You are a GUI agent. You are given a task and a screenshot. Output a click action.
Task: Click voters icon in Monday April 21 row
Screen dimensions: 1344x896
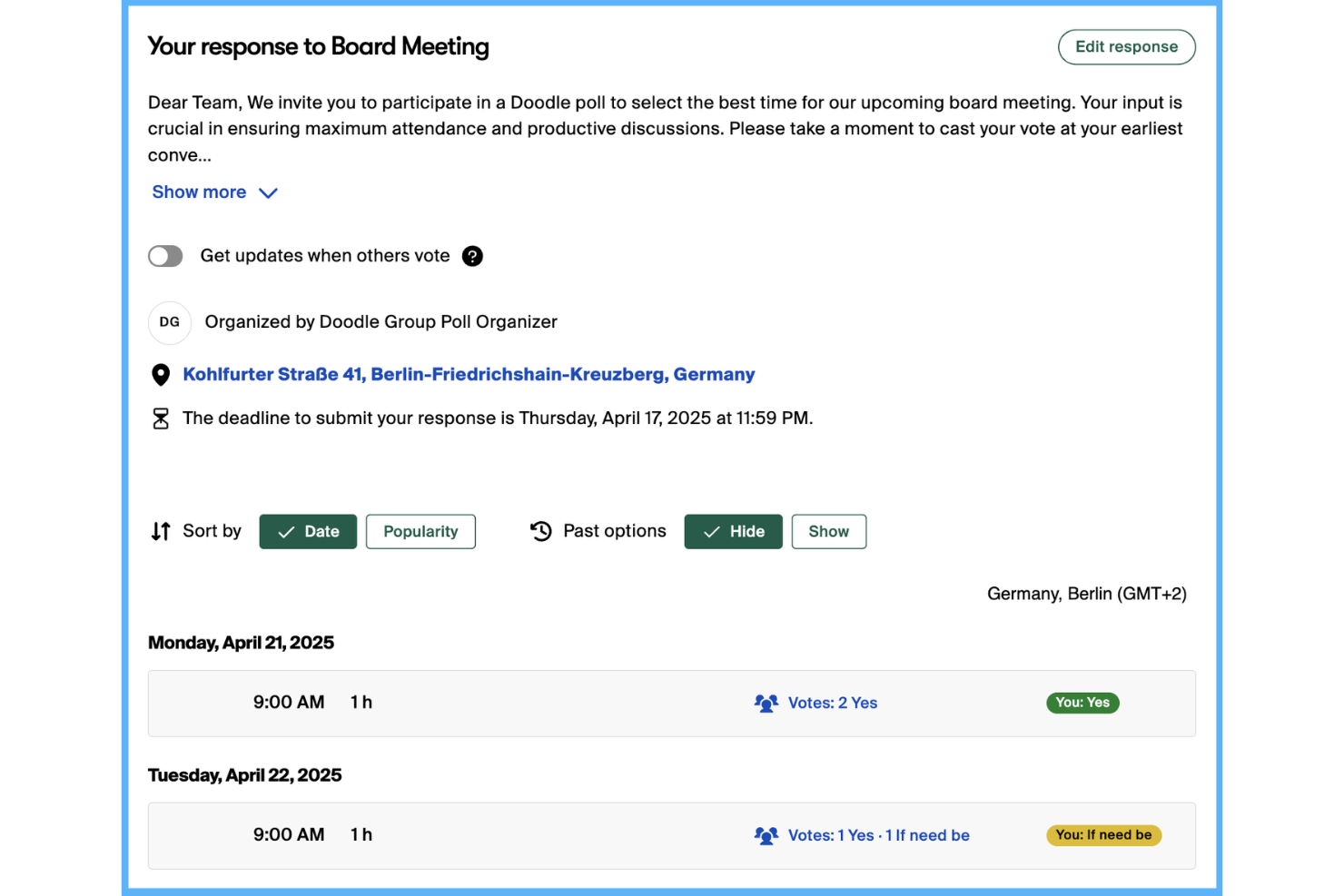[x=766, y=704]
